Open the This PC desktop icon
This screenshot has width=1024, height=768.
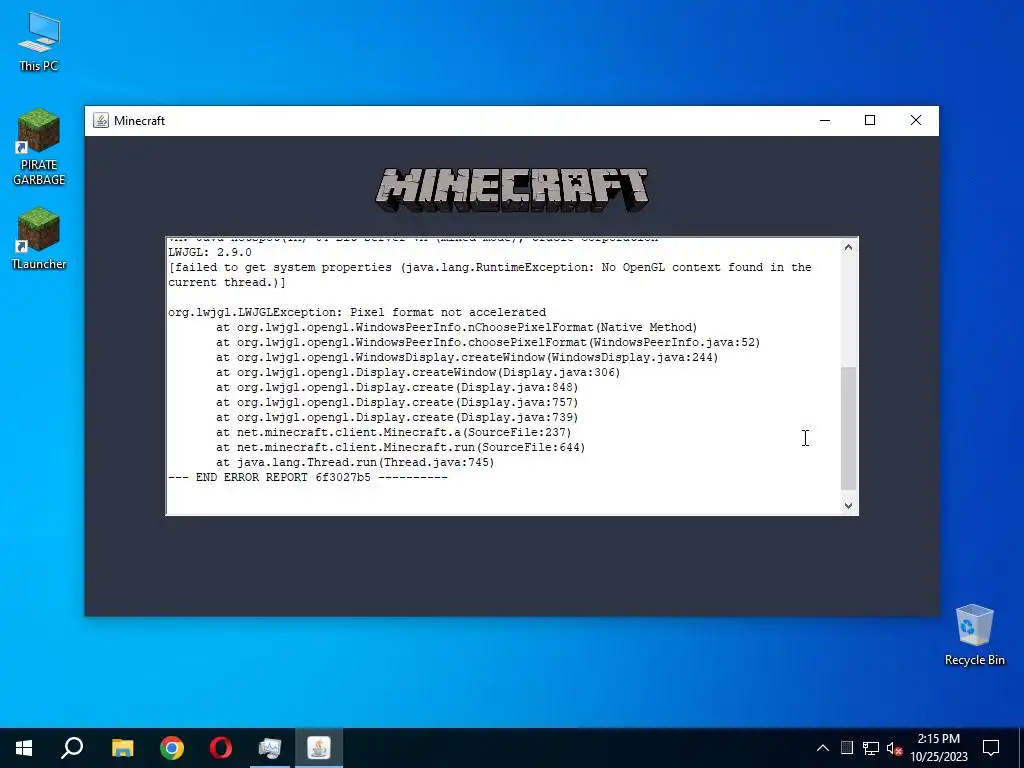point(39,42)
